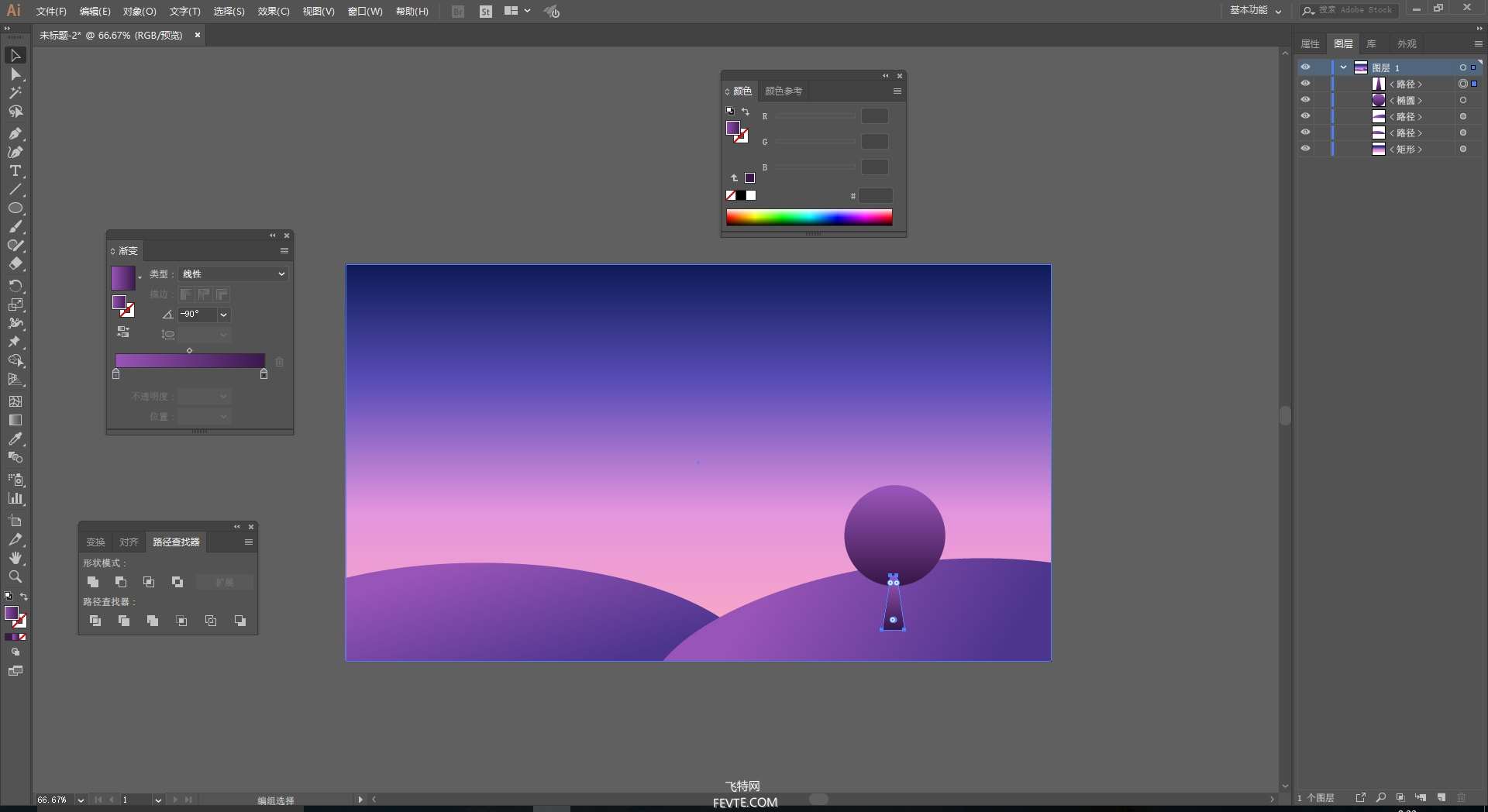Open the gradient angle dropdown arrow
1488x812 pixels.
223,315
